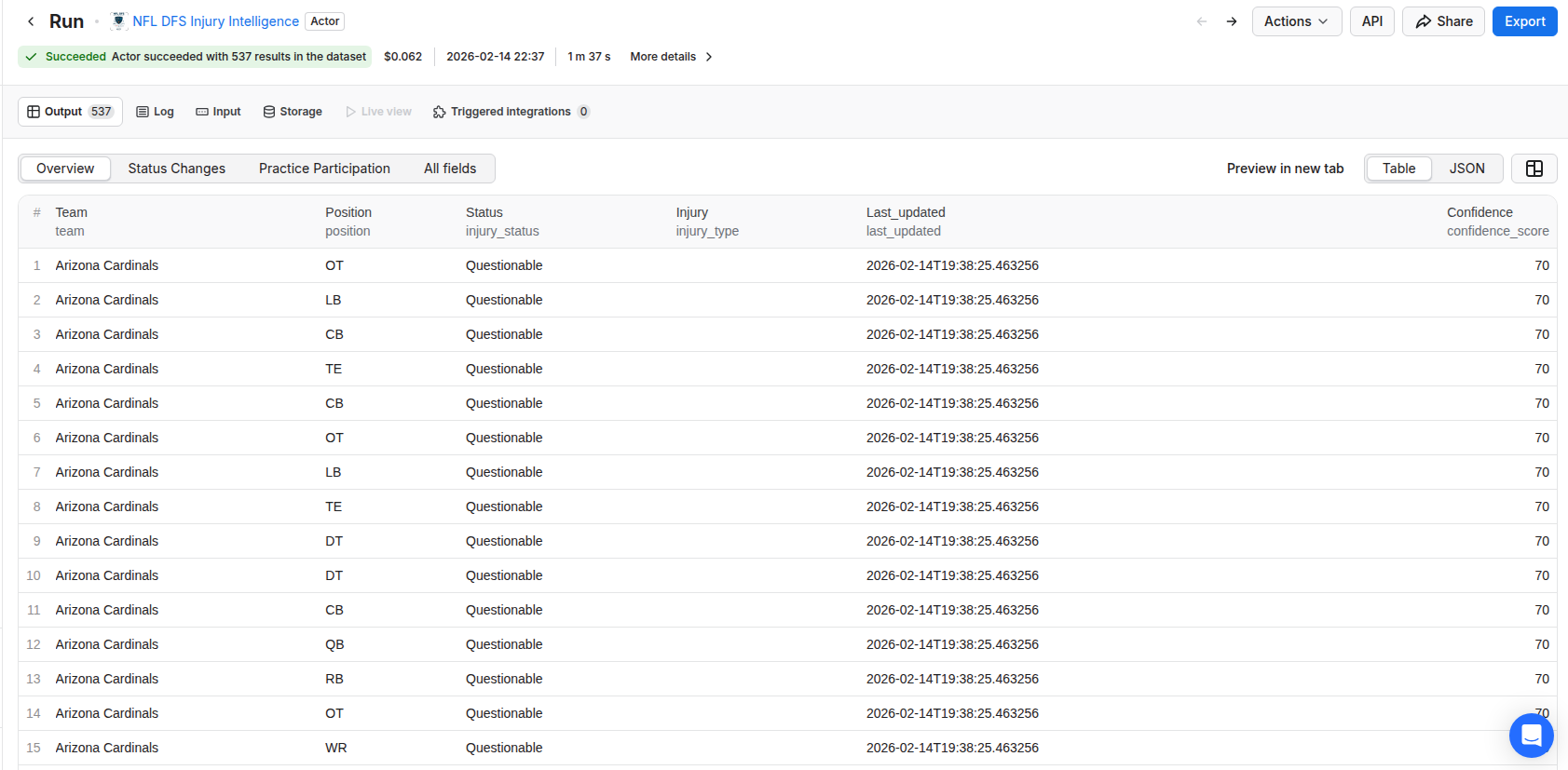Expand More details for the run
Screen dimensions: 1568x770
[671, 57]
